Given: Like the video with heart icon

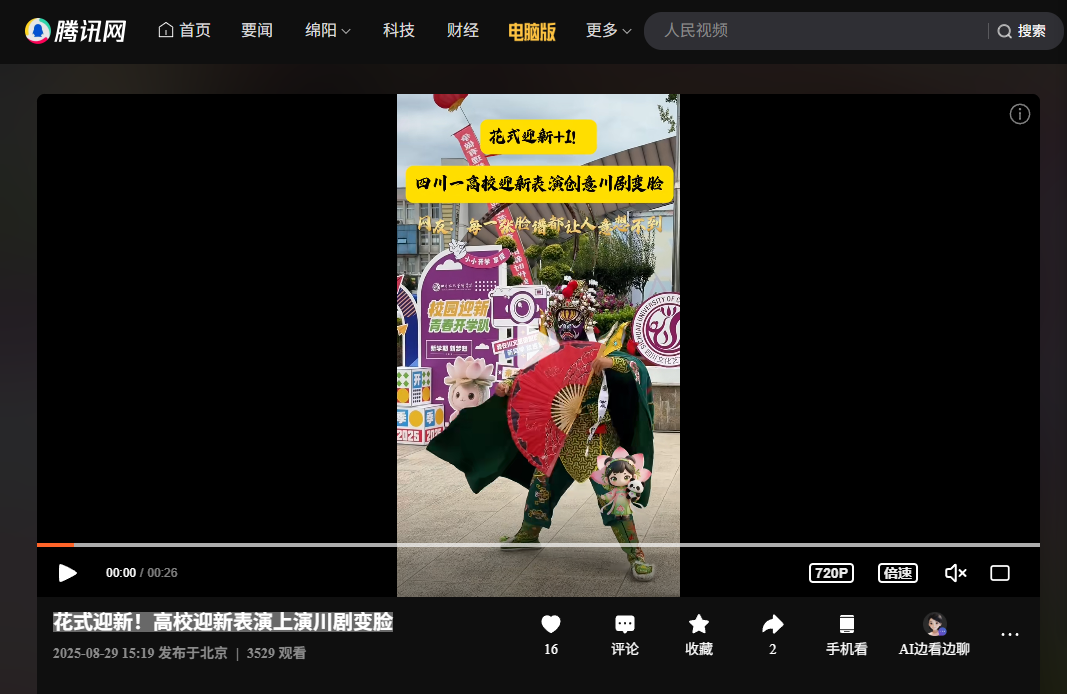Looking at the screenshot, I should point(550,625).
